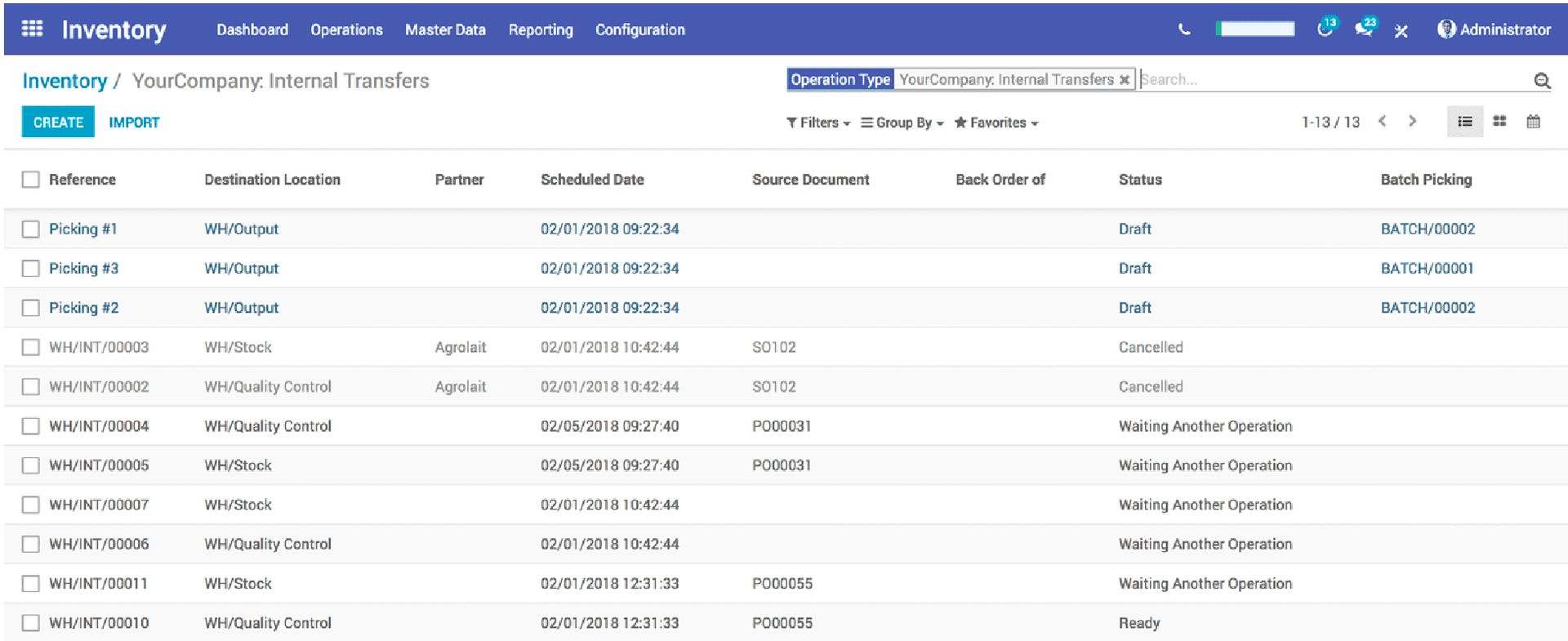The height and width of the screenshot is (641, 1568).
Task: Switch to calendar view
Action: pos(1533,122)
